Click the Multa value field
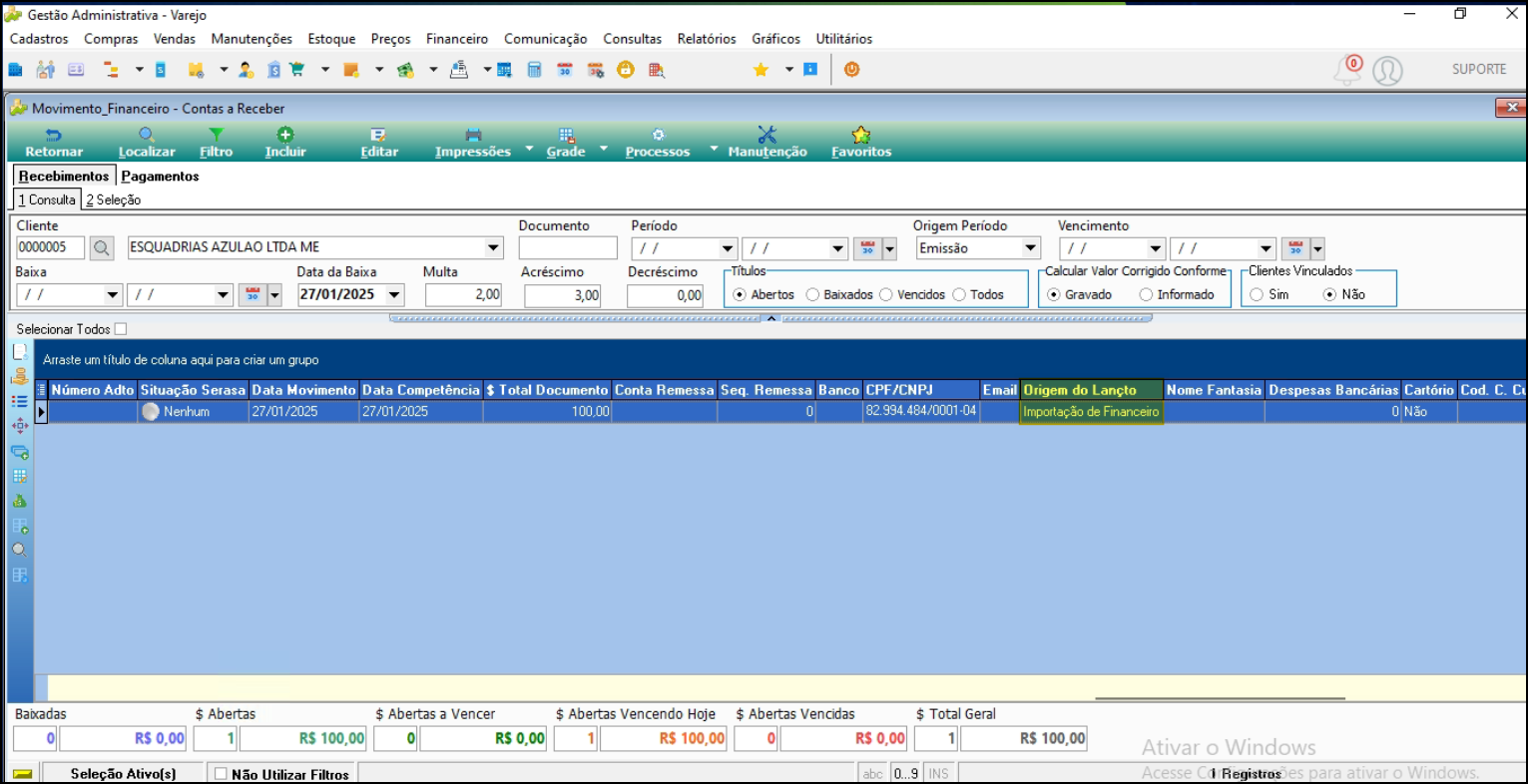Screen dimensions: 1528x784 (463, 295)
